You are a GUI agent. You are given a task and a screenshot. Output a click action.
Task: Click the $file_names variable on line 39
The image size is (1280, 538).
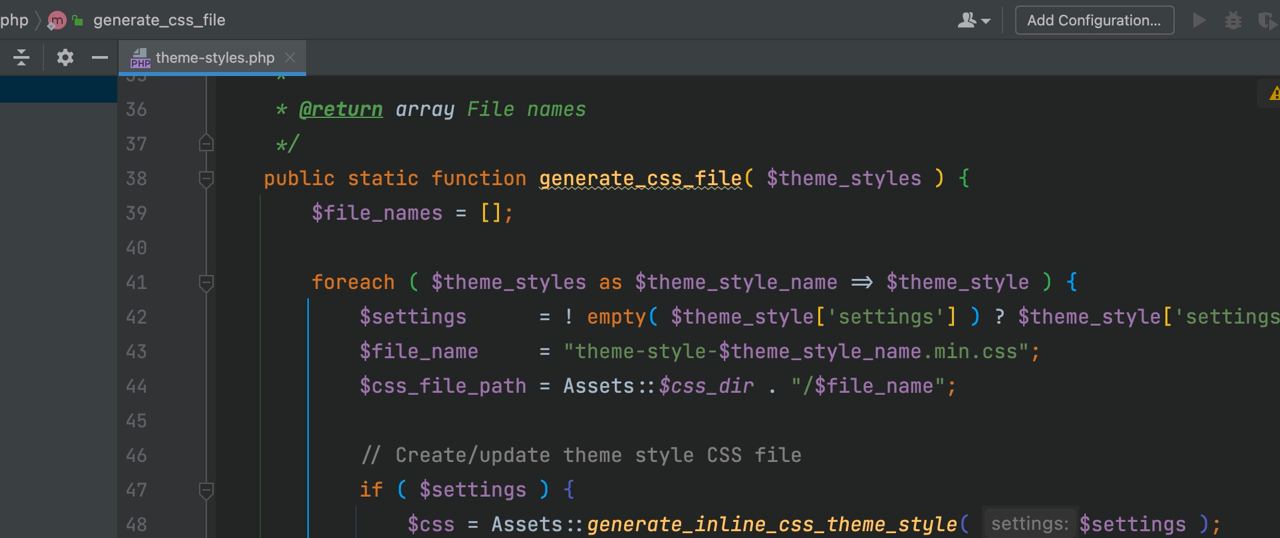tap(377, 213)
